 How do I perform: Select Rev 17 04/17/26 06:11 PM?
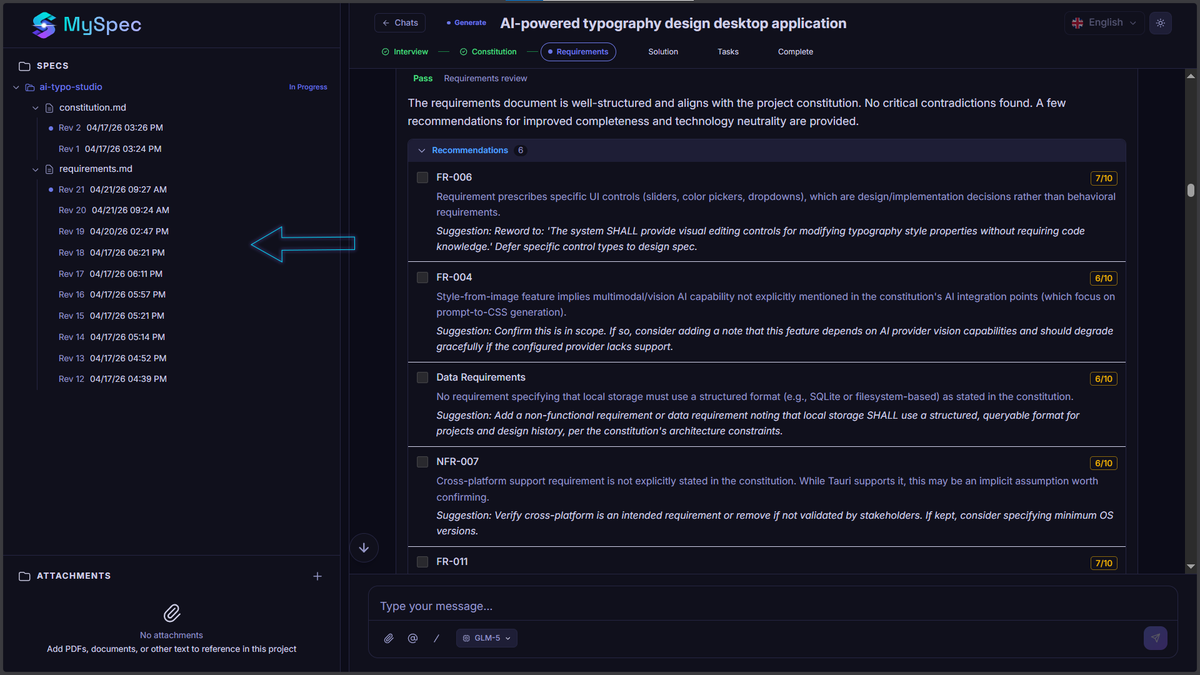coord(110,274)
